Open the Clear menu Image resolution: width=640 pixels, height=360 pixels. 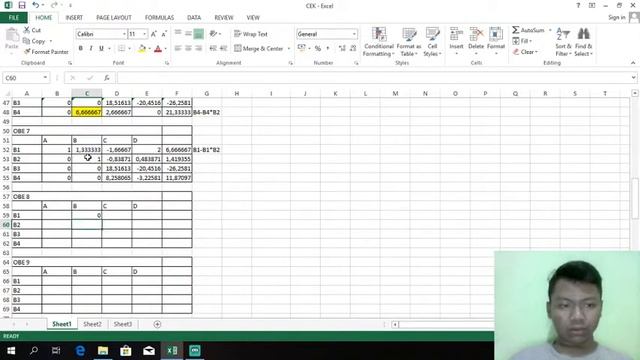tap(526, 52)
